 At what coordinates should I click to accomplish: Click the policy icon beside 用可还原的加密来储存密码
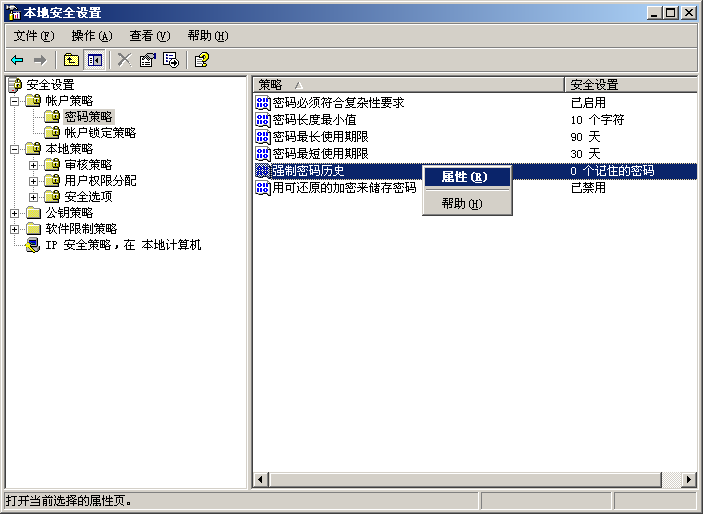coord(263,187)
